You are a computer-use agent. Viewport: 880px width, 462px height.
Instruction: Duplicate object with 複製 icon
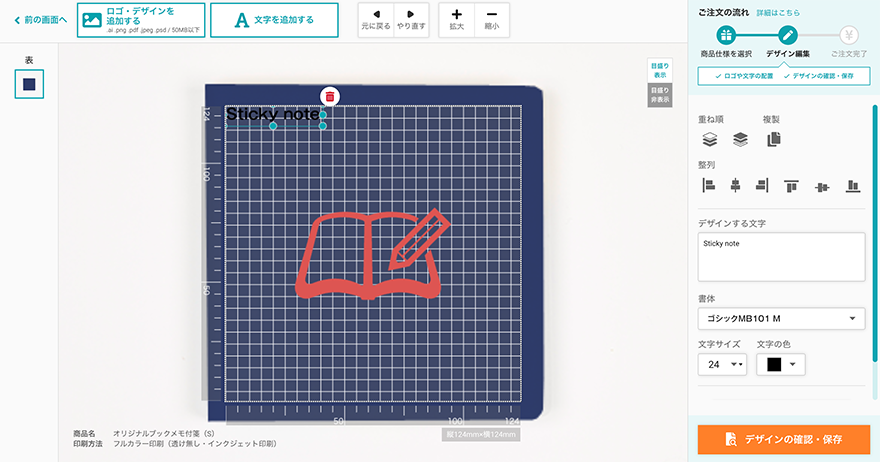point(774,139)
